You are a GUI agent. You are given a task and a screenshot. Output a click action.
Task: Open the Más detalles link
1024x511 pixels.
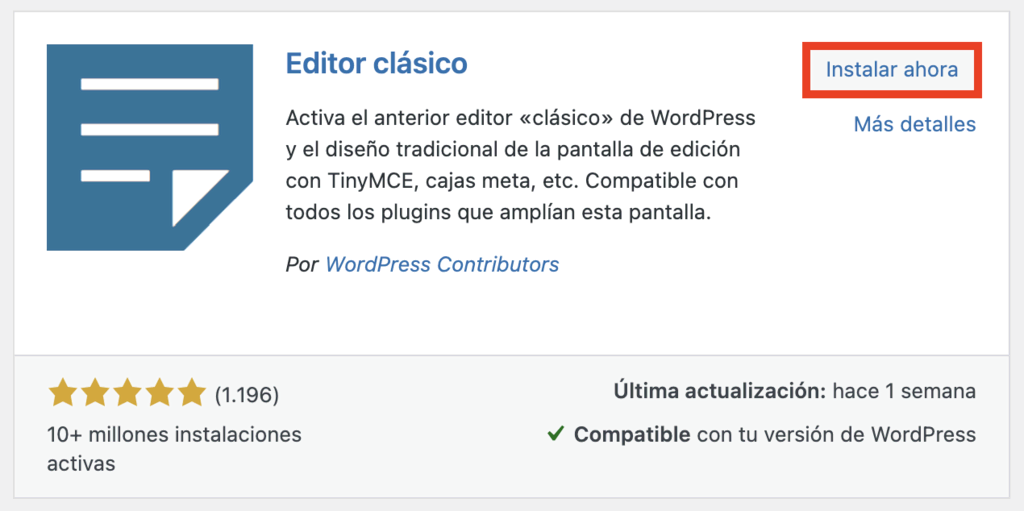[915, 124]
